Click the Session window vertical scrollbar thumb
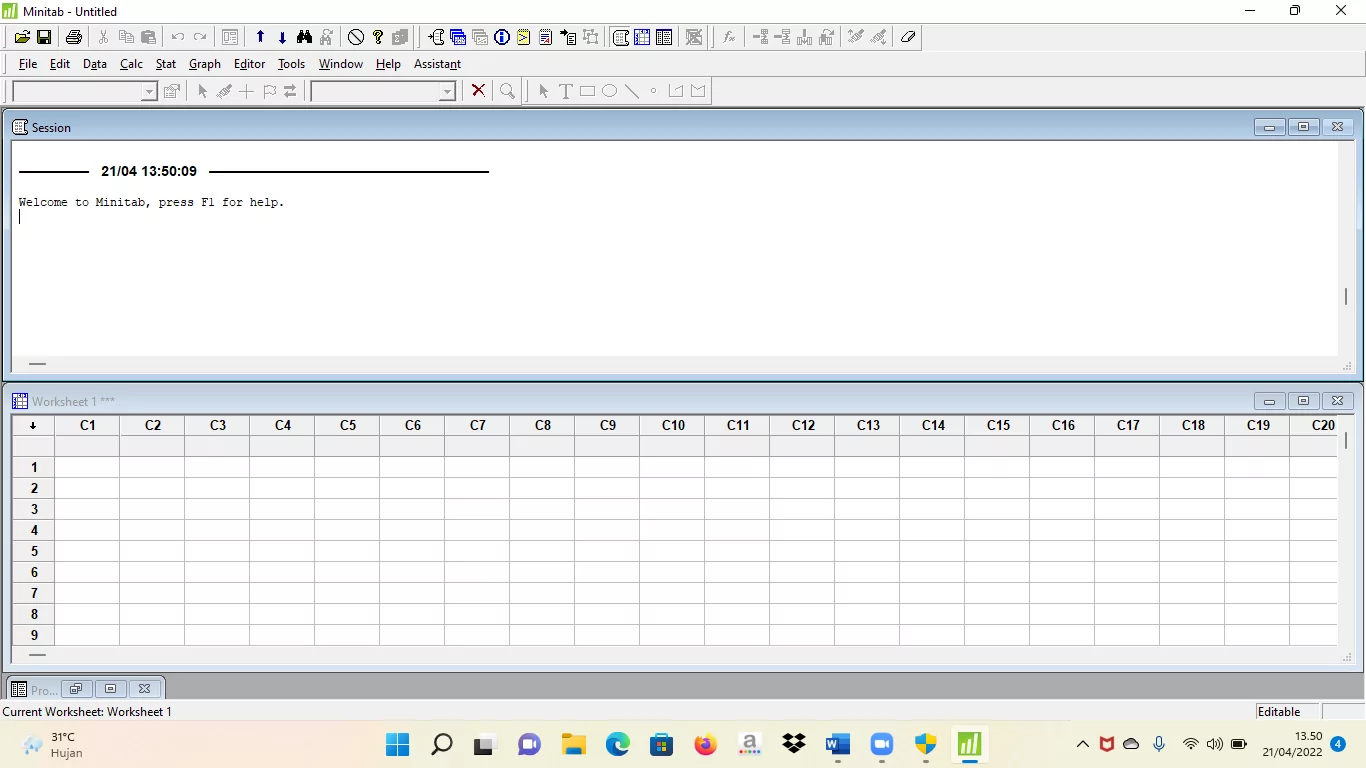Screen dimensions: 1366x768 1347,296
